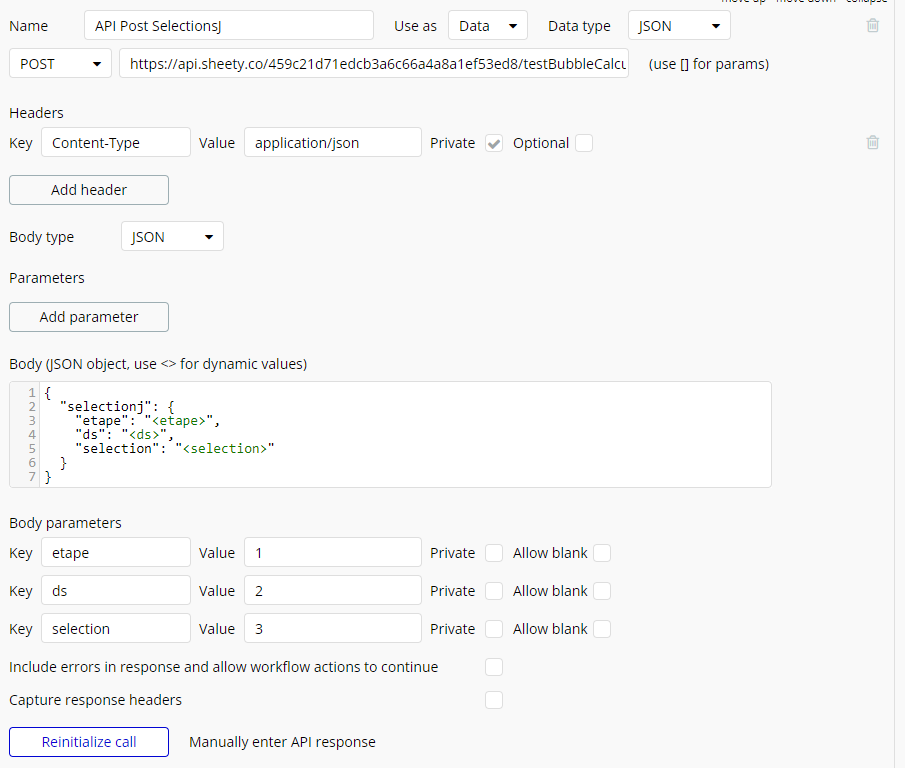Enable the Optional checkbox for header
Viewport: 905px width, 768px height.
tap(584, 143)
